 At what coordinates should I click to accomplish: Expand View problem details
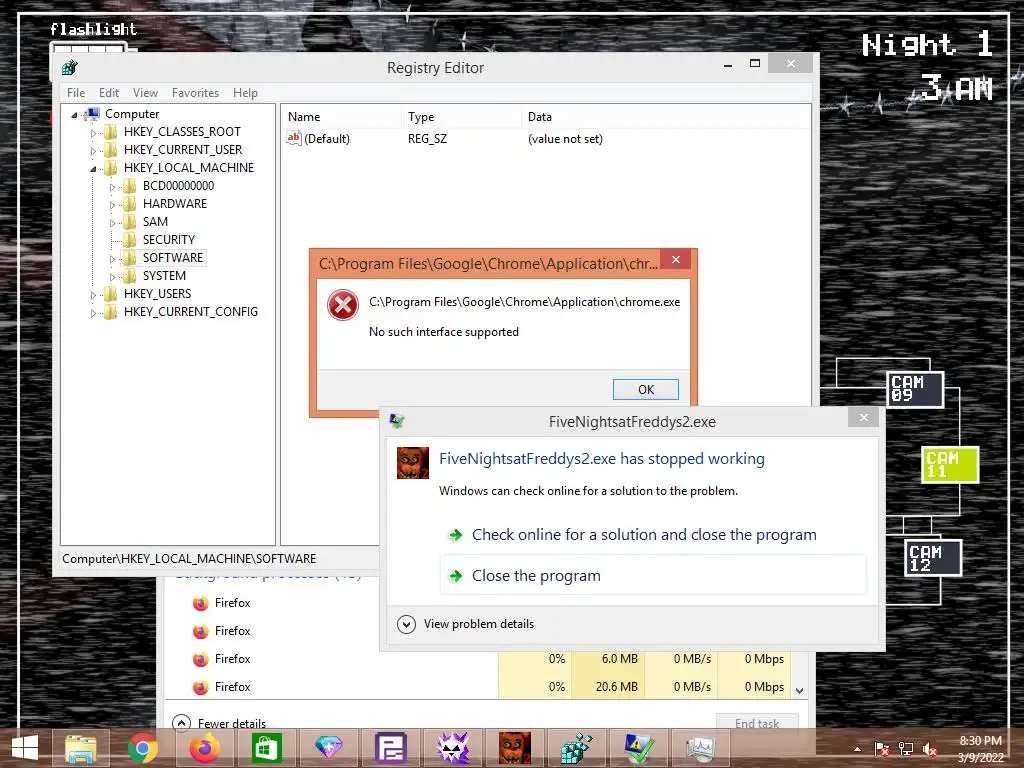coord(465,624)
